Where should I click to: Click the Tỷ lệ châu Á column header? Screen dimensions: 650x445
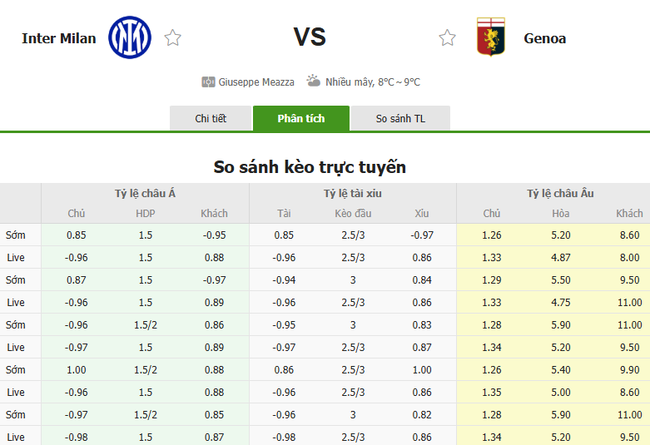(145, 192)
